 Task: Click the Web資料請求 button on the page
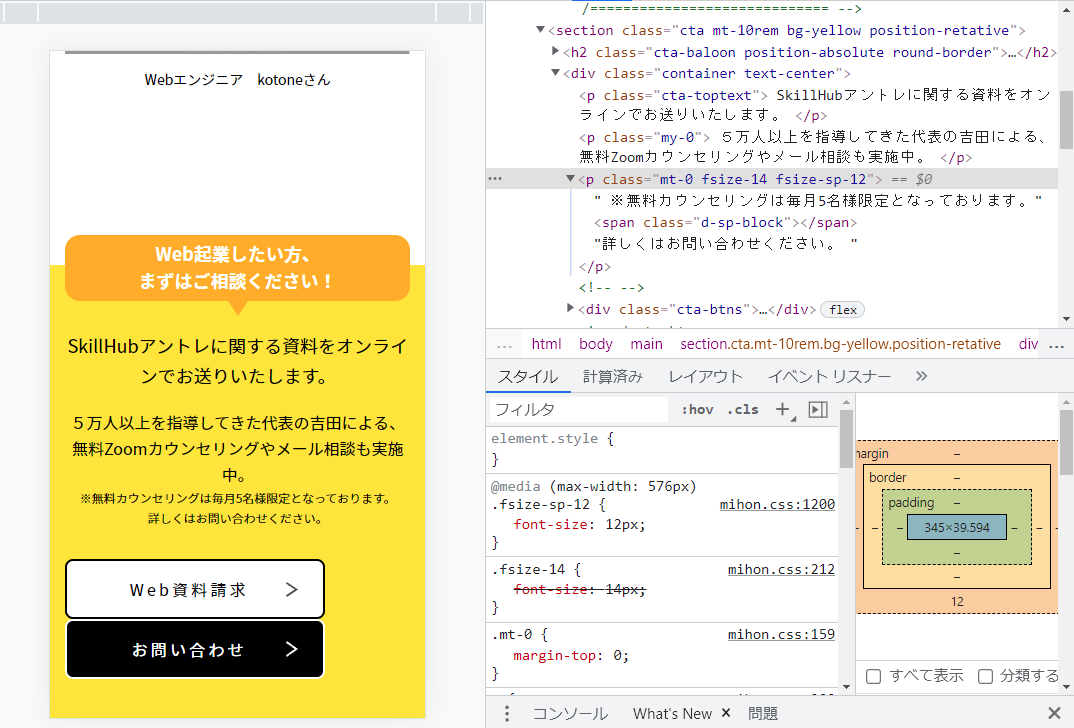195,589
